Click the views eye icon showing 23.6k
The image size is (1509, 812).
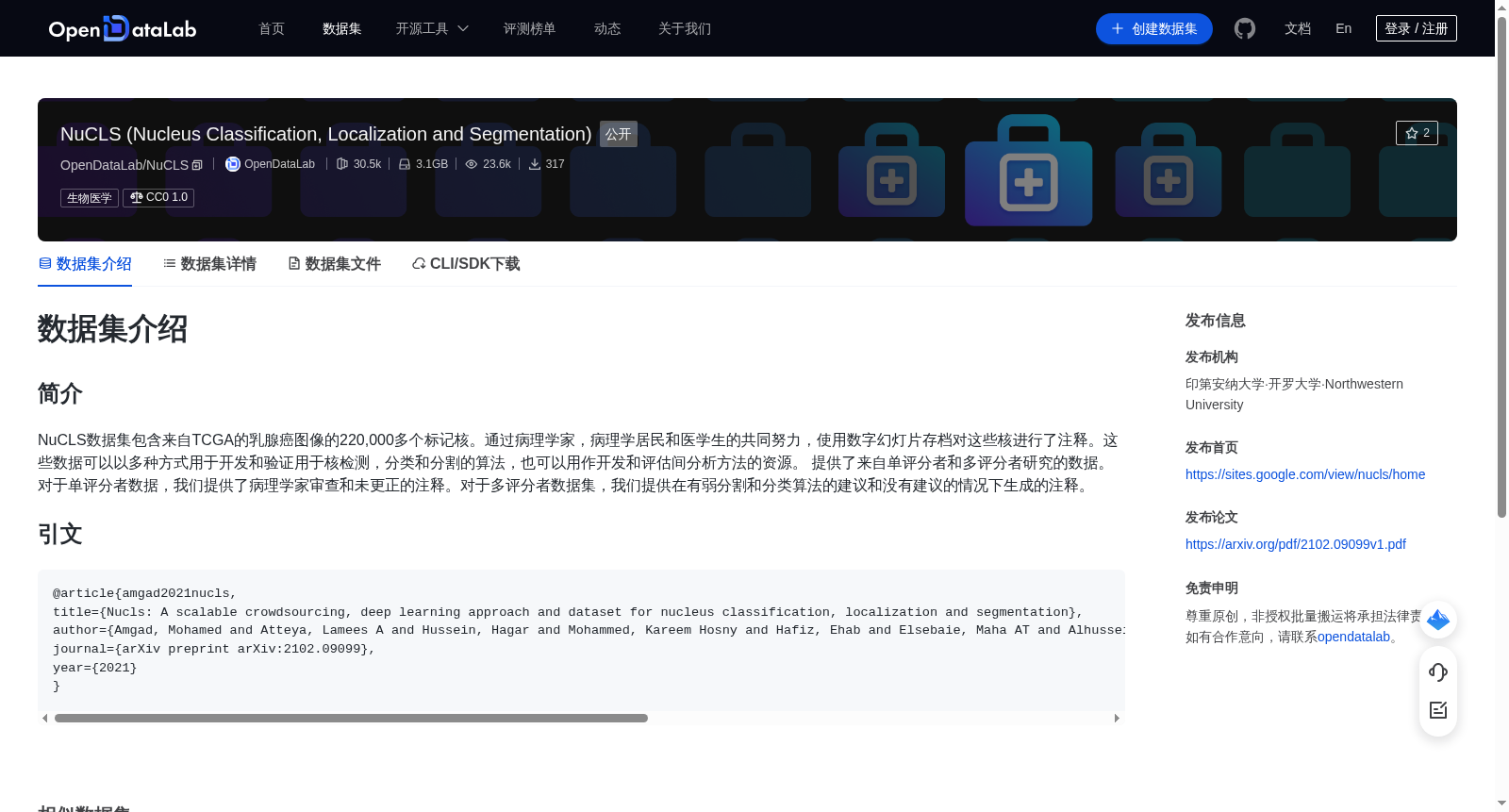pos(472,164)
